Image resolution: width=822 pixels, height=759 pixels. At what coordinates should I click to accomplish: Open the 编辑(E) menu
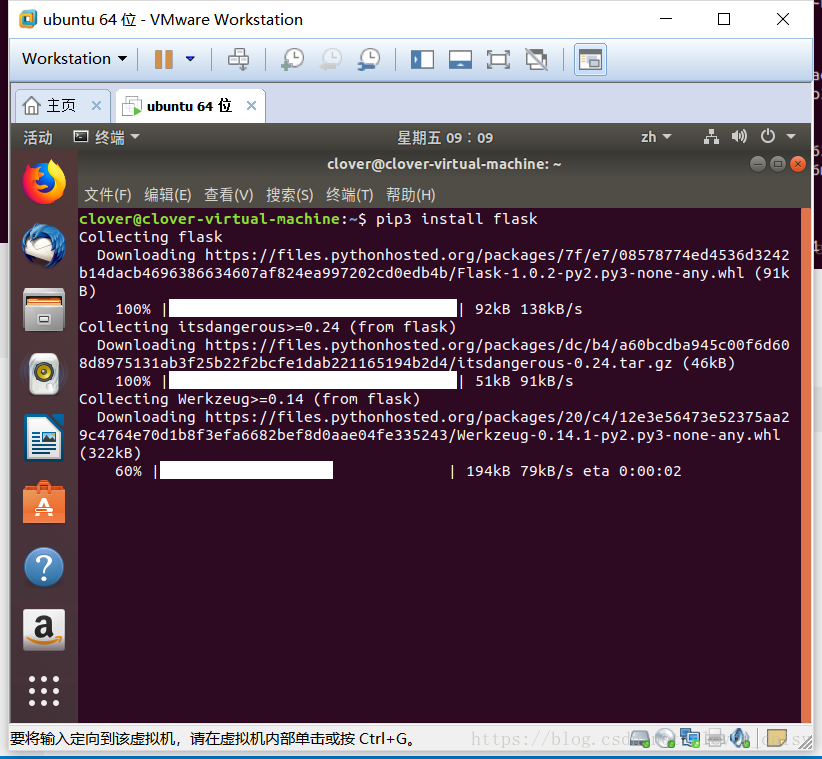168,195
